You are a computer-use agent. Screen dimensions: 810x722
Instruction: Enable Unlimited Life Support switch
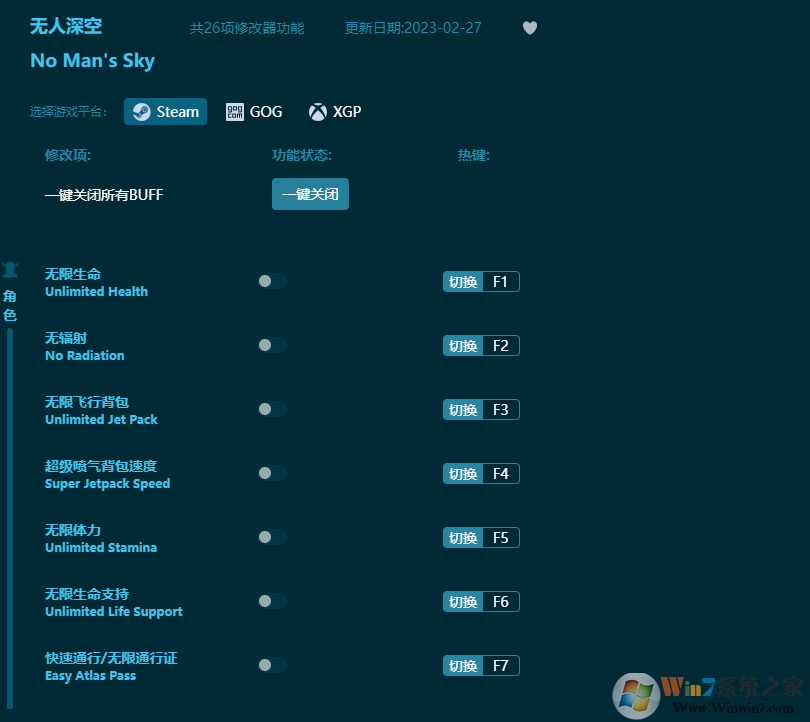pos(272,601)
